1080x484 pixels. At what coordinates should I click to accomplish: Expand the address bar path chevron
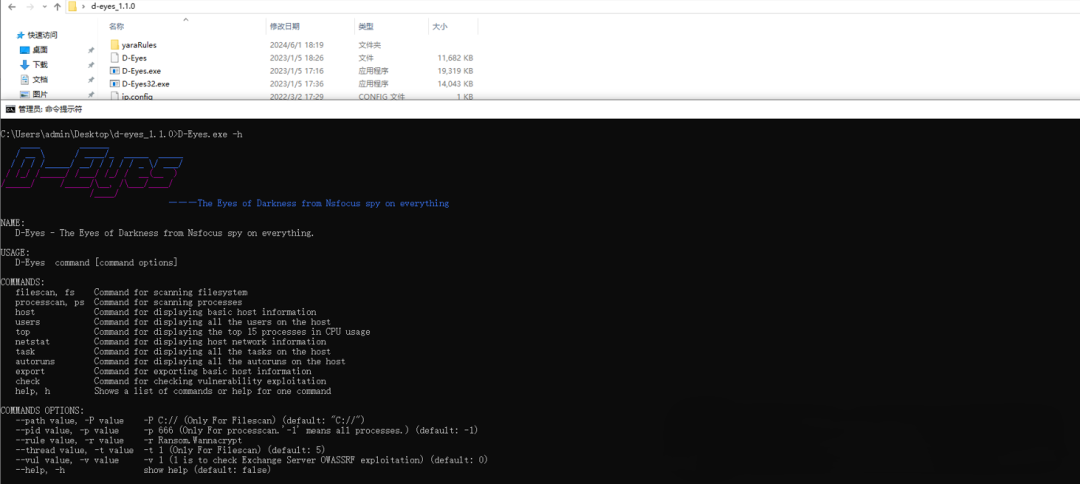[85, 6]
